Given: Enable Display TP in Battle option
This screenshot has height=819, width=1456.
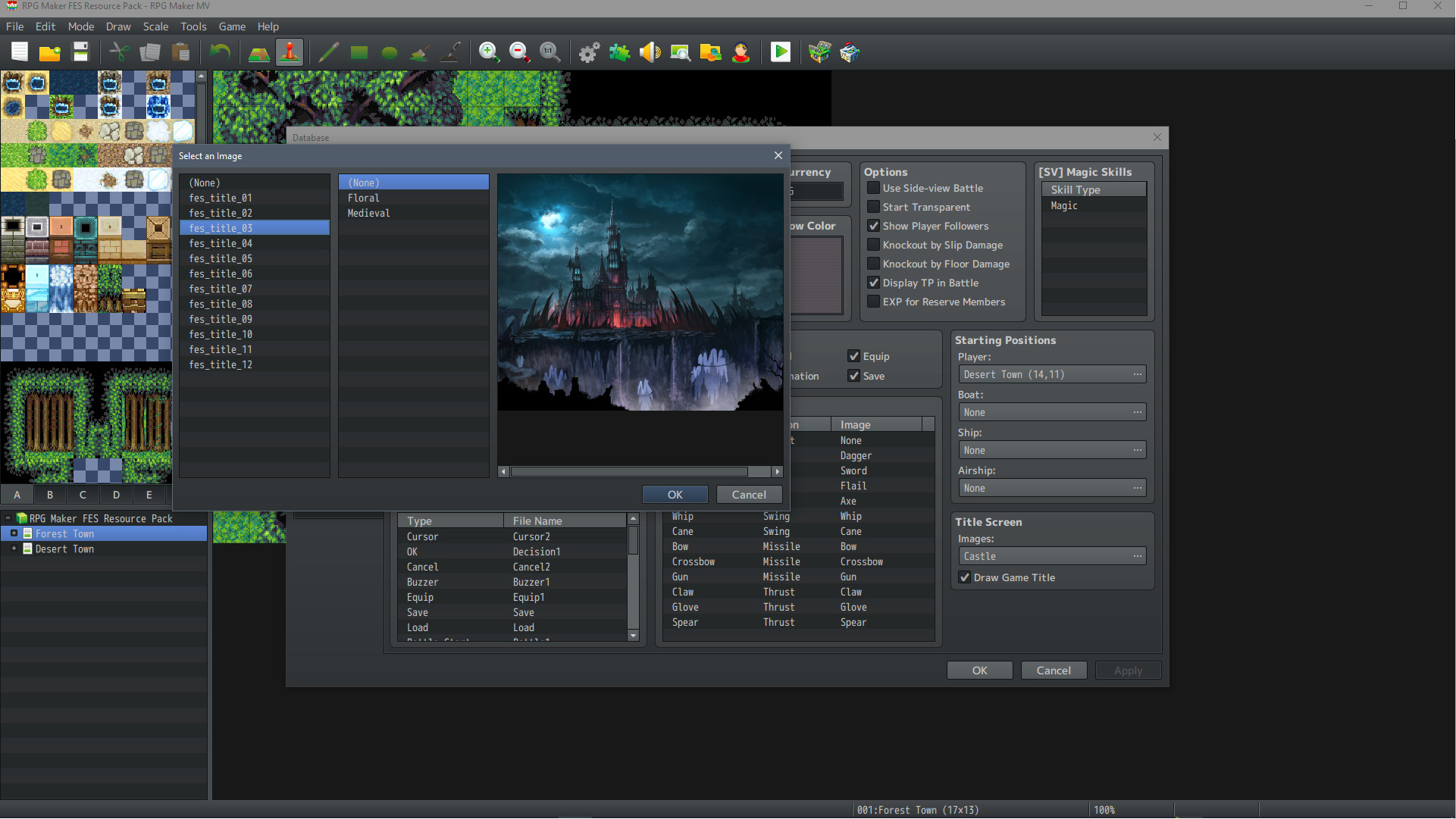Looking at the screenshot, I should coord(873,282).
